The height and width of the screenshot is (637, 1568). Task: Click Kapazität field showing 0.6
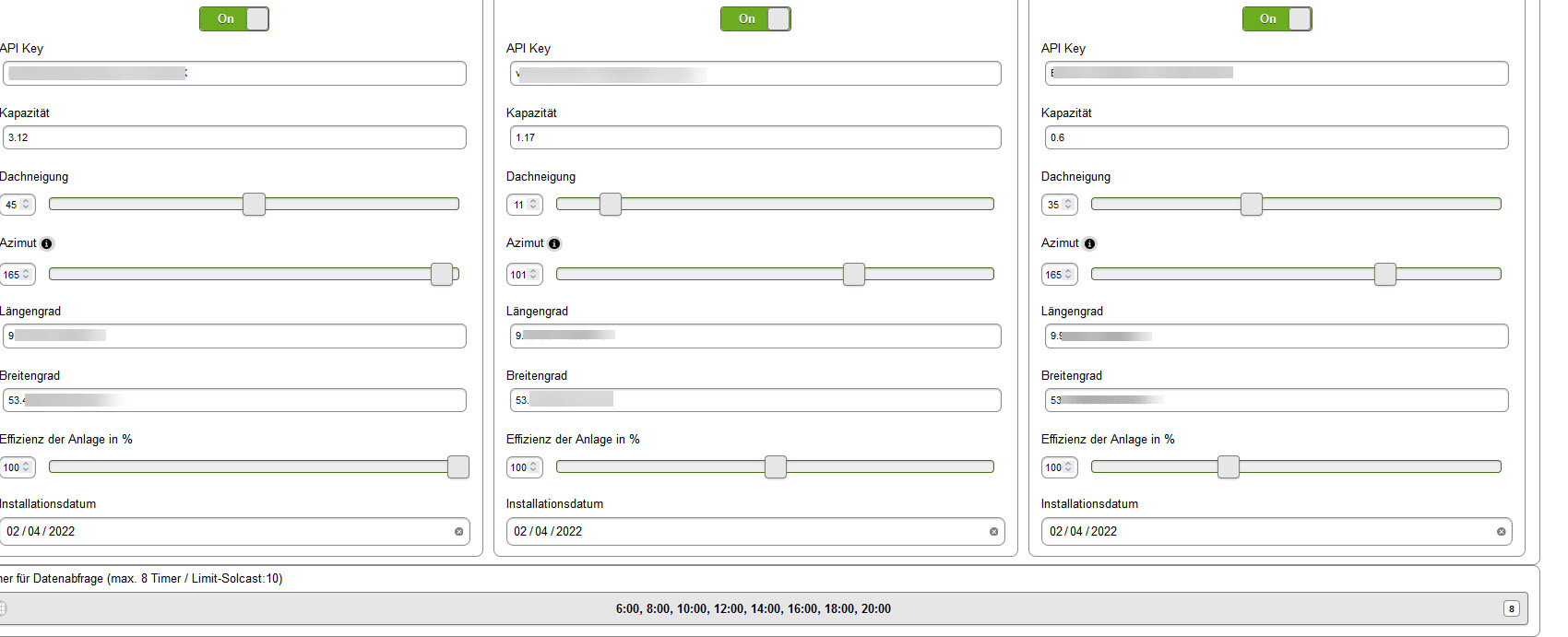(1277, 137)
